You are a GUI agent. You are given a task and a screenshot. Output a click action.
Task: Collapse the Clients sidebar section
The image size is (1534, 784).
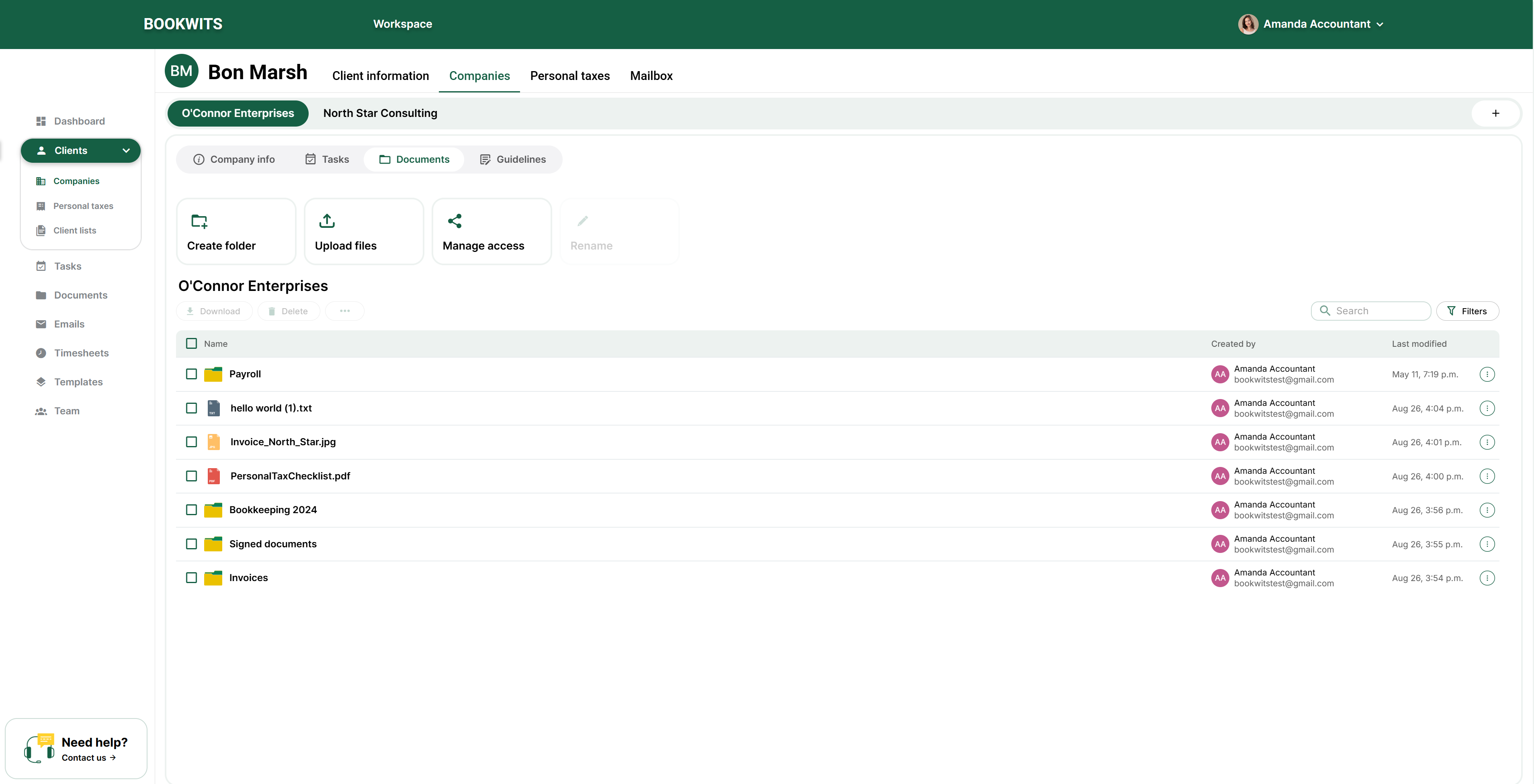coord(126,151)
